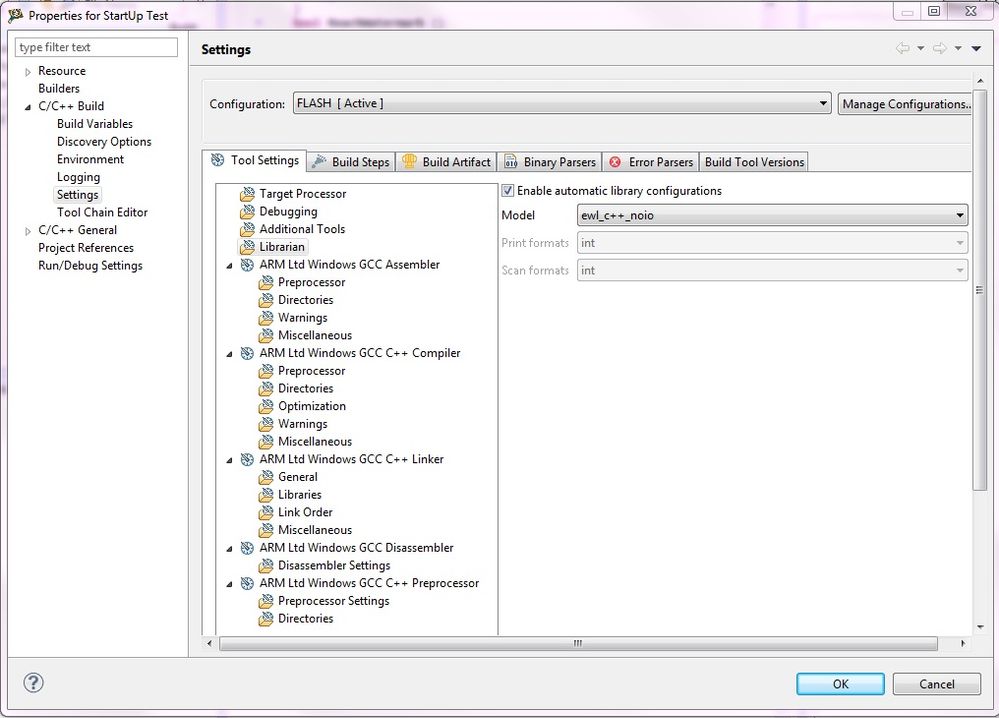The width and height of the screenshot is (999, 718).
Task: Click the Link Order folder icon
Action: [266, 512]
